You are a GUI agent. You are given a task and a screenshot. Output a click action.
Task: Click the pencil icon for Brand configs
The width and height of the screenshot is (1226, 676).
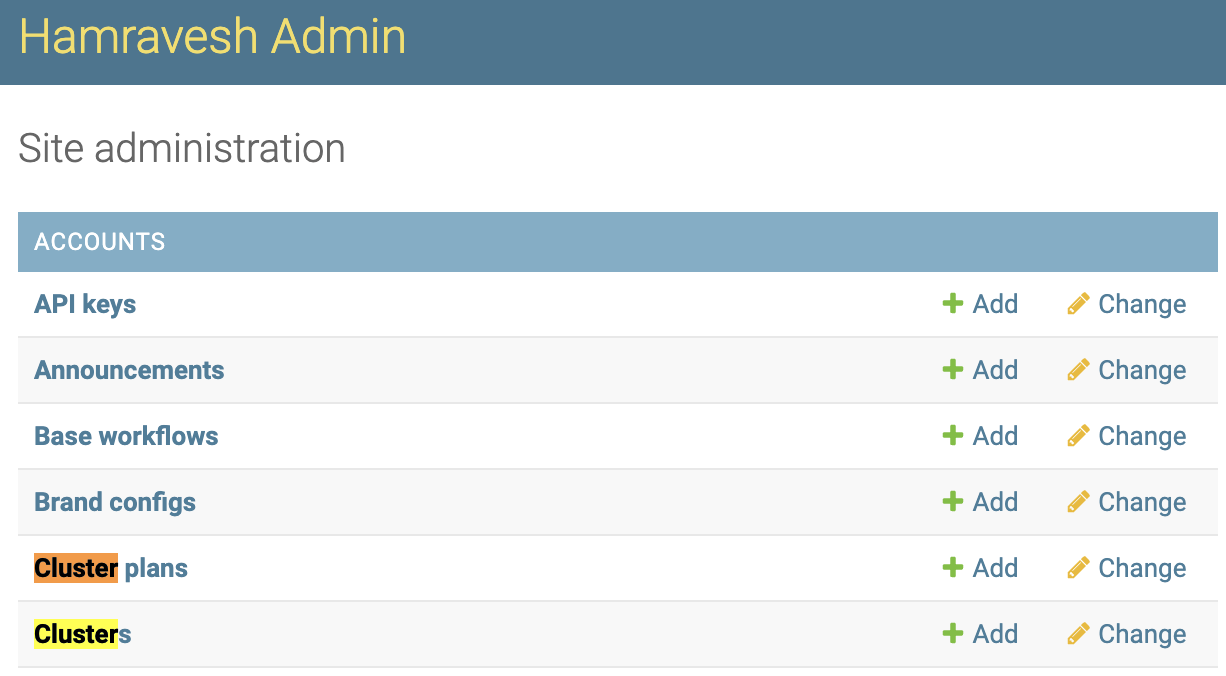(x=1078, y=502)
